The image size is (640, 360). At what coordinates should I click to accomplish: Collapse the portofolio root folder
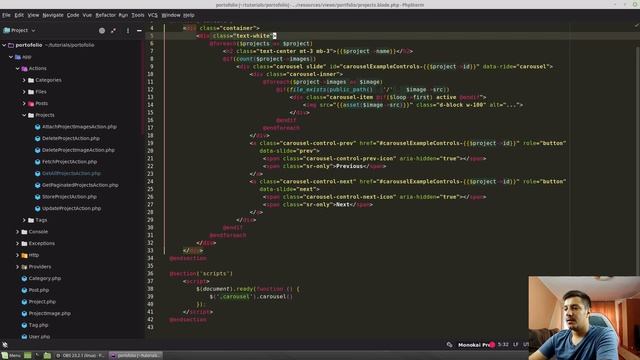pos(4,45)
